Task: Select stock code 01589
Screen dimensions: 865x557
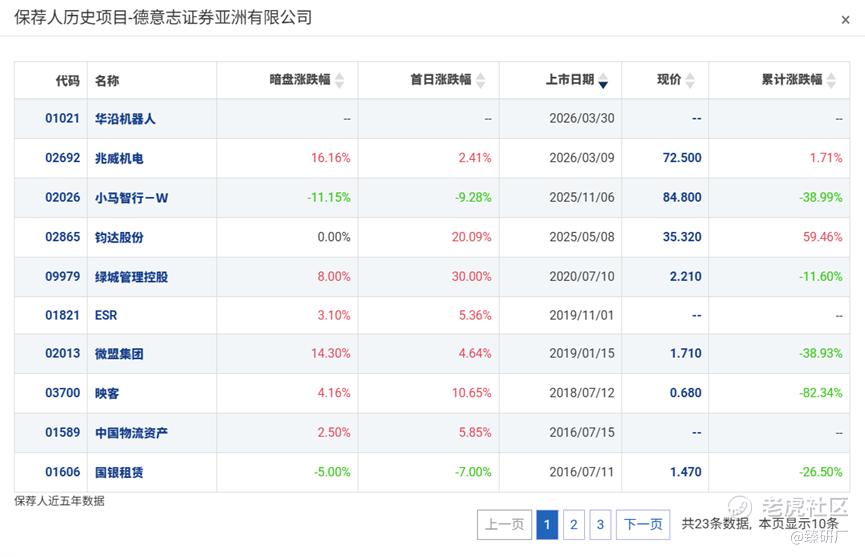Action: pos(62,432)
